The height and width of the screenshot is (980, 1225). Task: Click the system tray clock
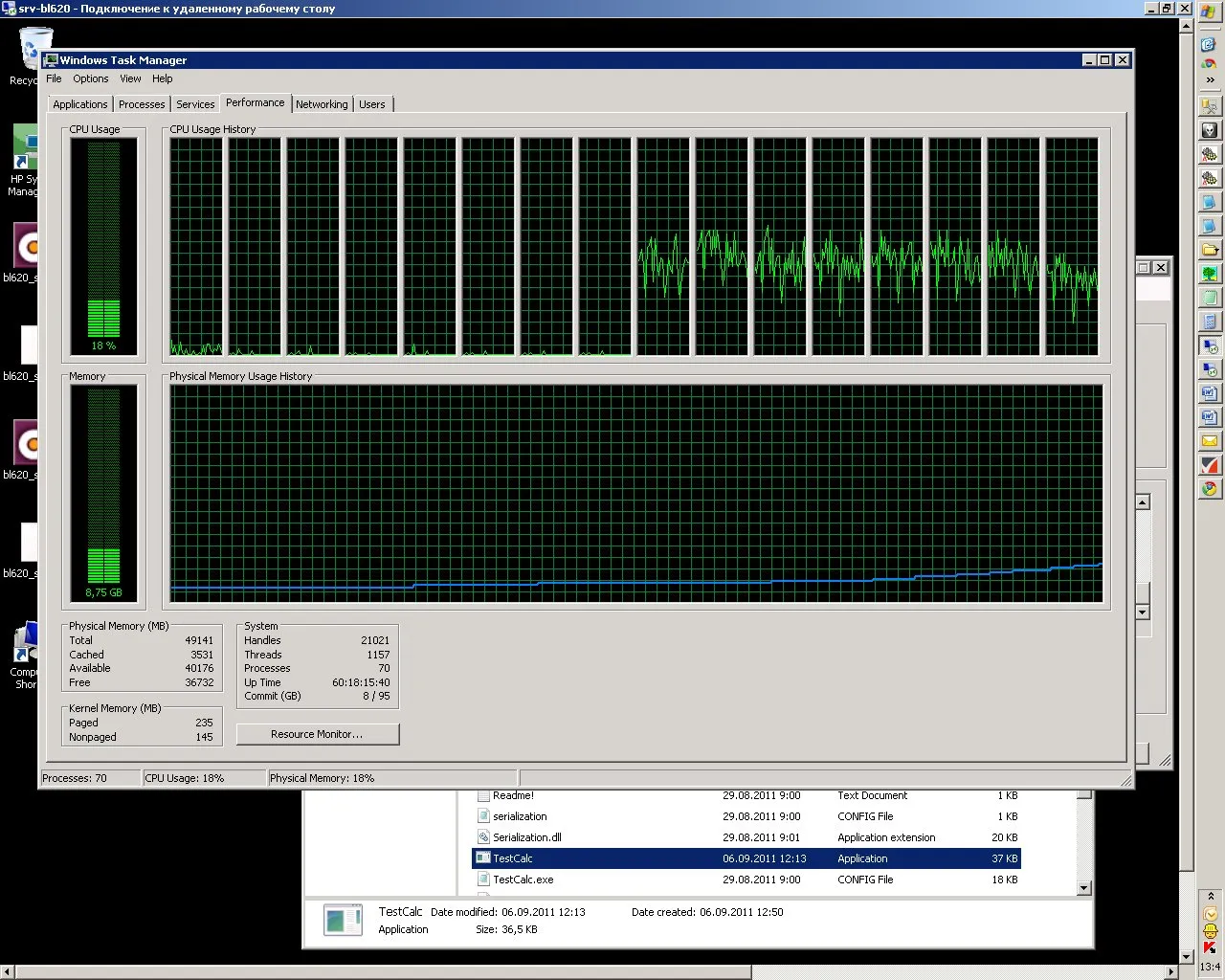[1210, 967]
